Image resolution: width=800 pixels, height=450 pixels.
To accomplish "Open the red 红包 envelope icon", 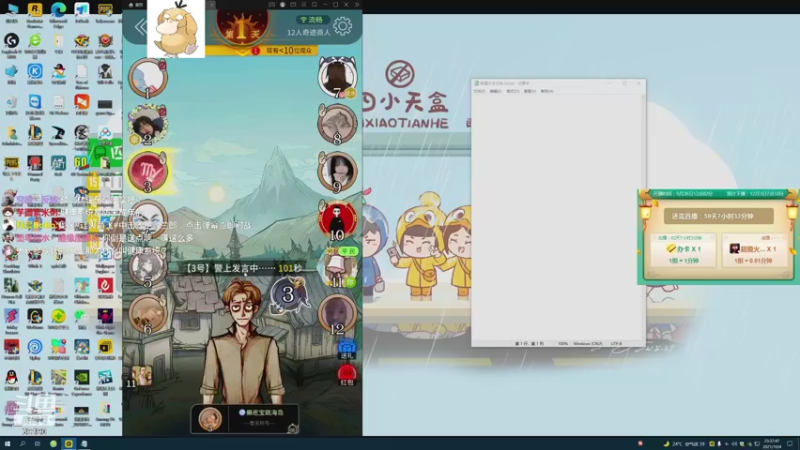I will point(347,375).
